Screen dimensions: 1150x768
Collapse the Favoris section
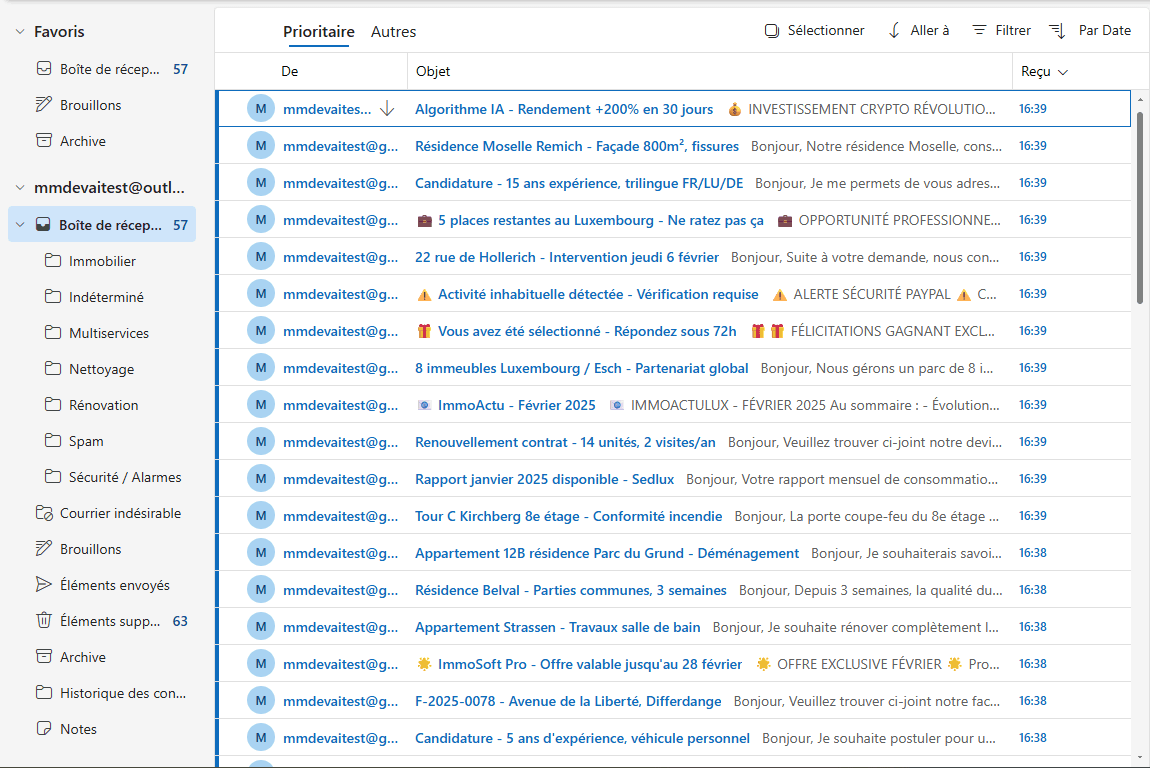pyautogui.click(x=17, y=30)
